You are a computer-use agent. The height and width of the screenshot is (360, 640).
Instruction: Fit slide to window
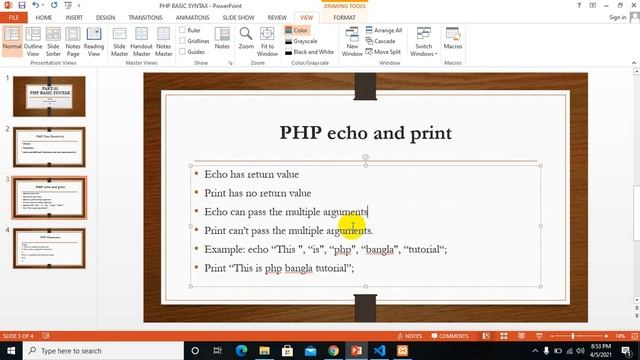pos(267,41)
